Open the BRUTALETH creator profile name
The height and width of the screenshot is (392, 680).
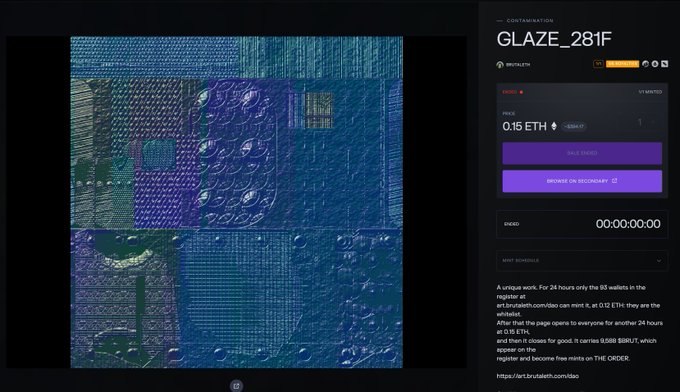point(518,65)
